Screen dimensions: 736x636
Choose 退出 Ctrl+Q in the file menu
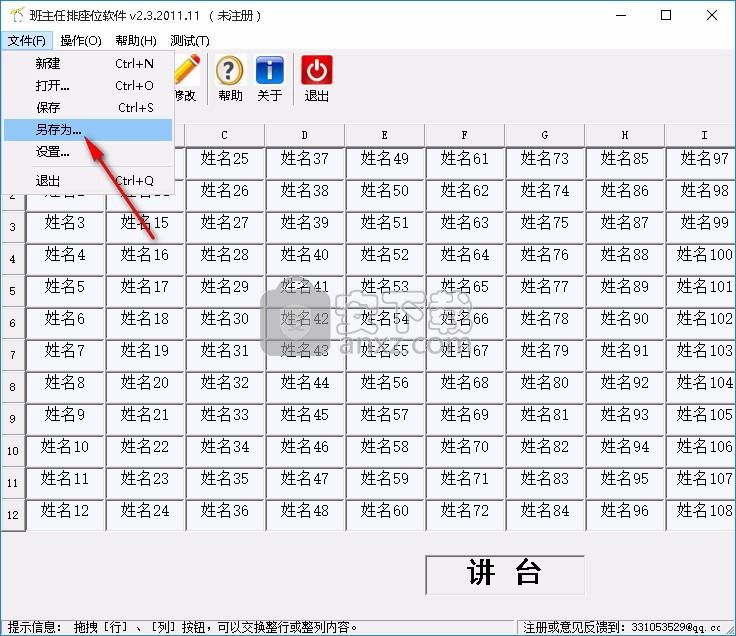pyautogui.click(x=88, y=181)
